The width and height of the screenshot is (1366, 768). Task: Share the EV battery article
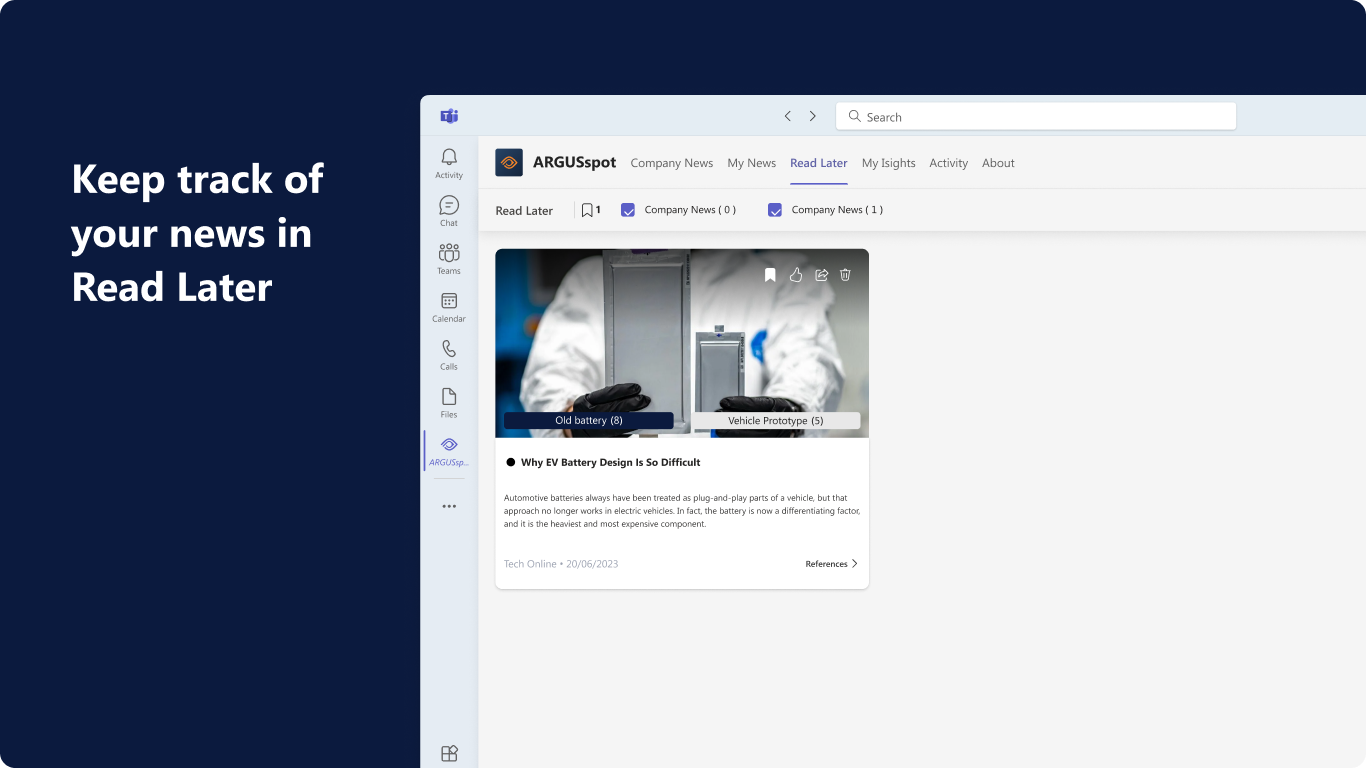pyautogui.click(x=821, y=275)
